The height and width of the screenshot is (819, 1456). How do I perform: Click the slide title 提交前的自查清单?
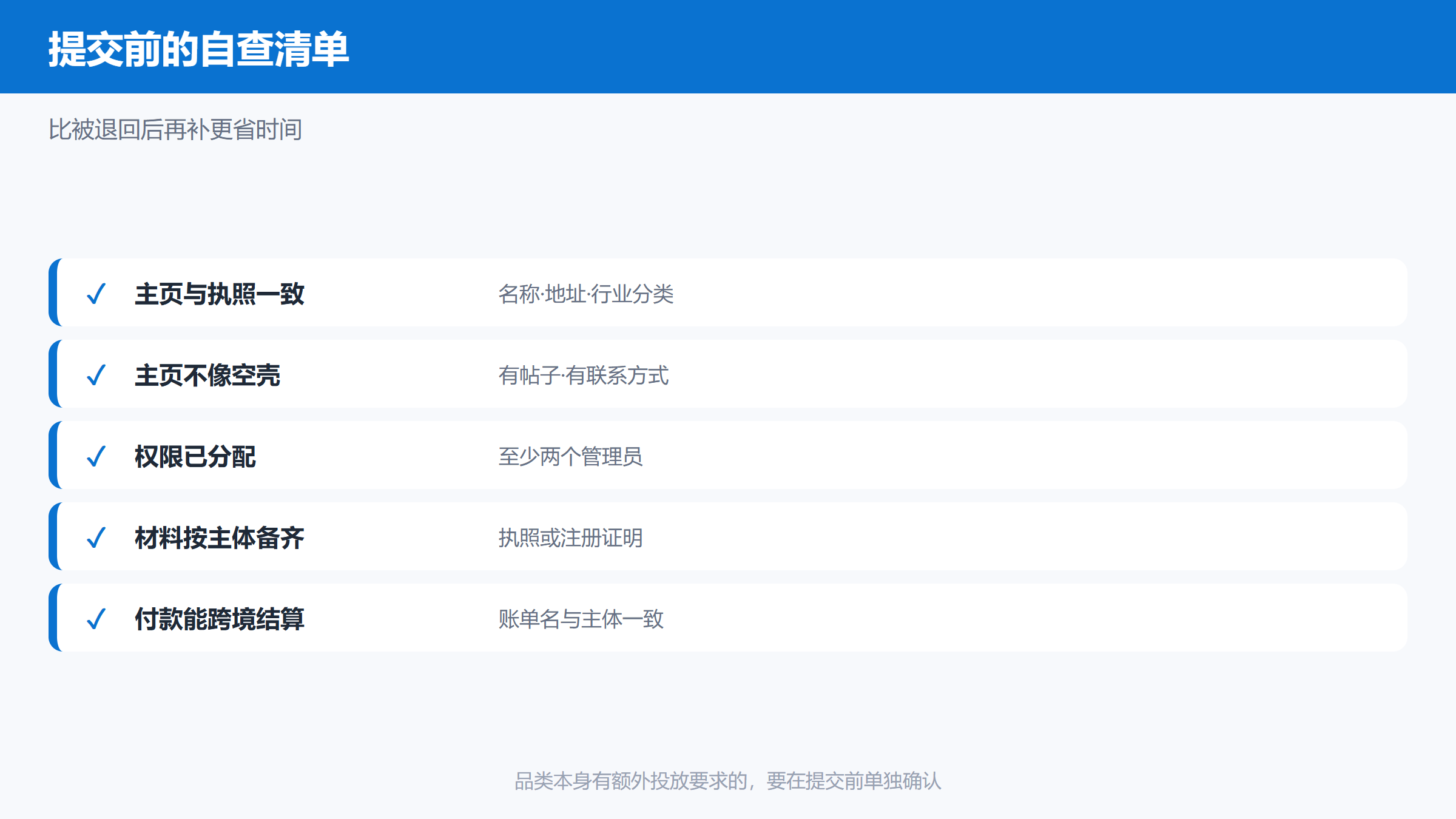(199, 49)
